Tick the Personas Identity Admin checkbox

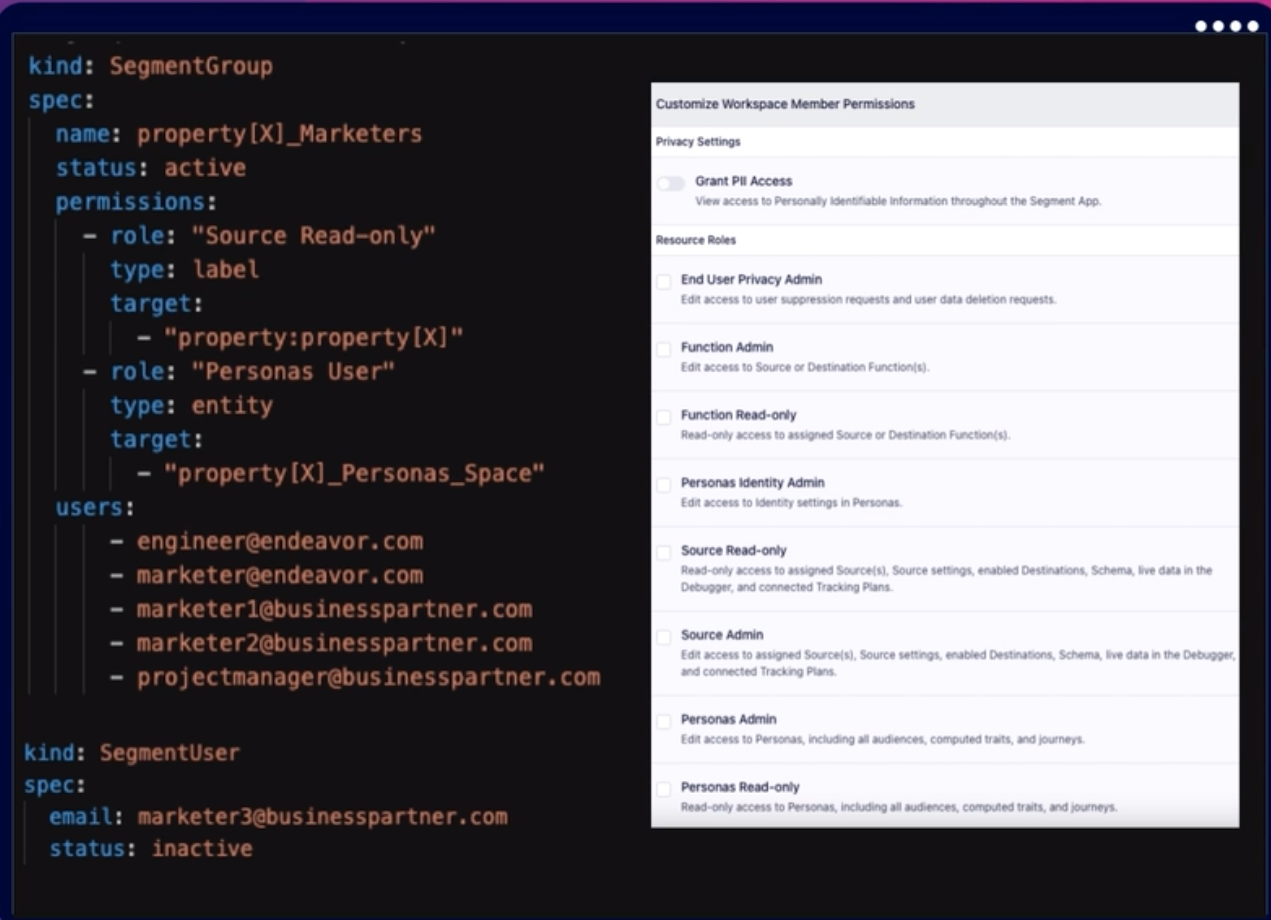coord(664,485)
